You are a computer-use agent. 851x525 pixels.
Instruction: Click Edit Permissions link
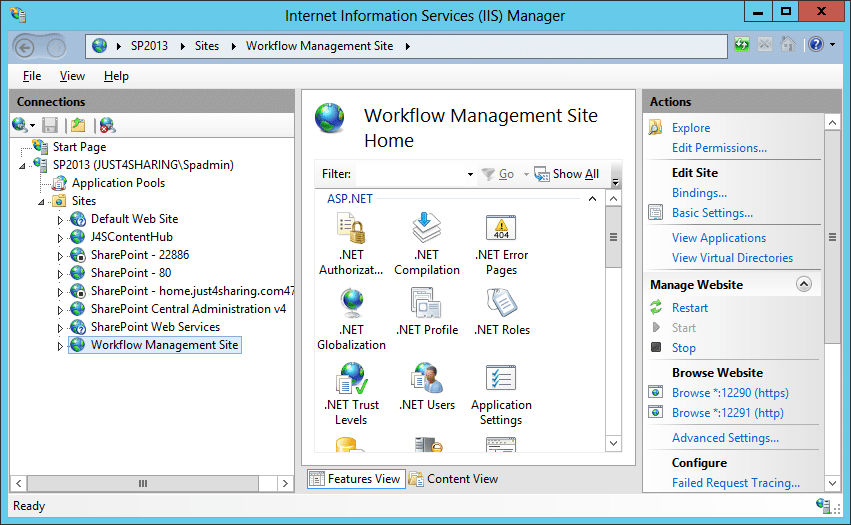[x=719, y=148]
